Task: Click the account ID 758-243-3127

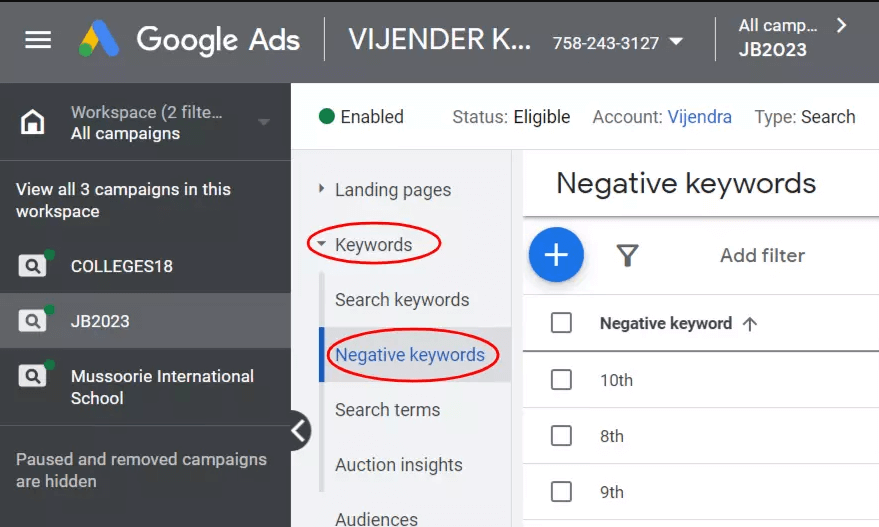Action: coord(605,43)
